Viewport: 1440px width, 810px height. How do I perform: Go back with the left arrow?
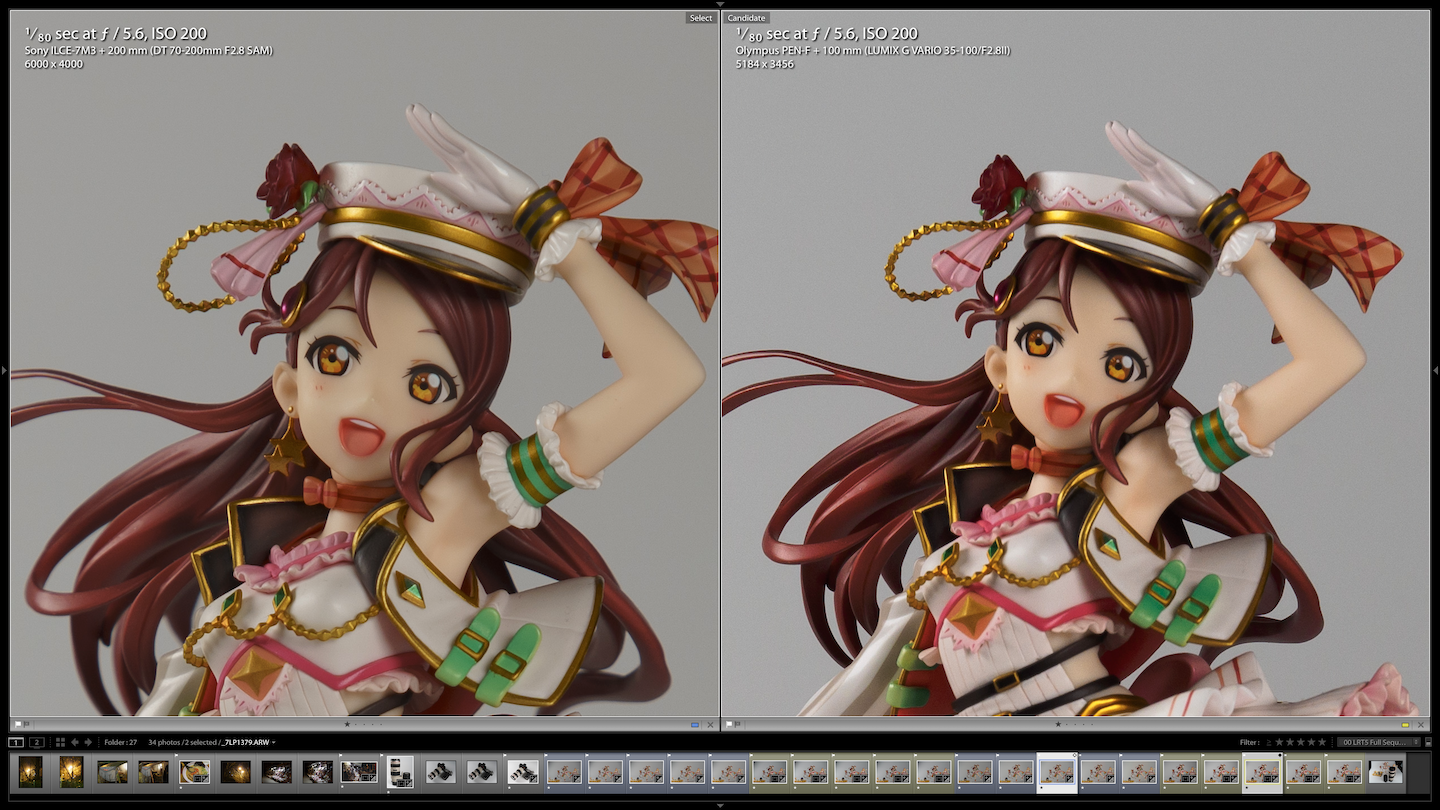coord(75,742)
